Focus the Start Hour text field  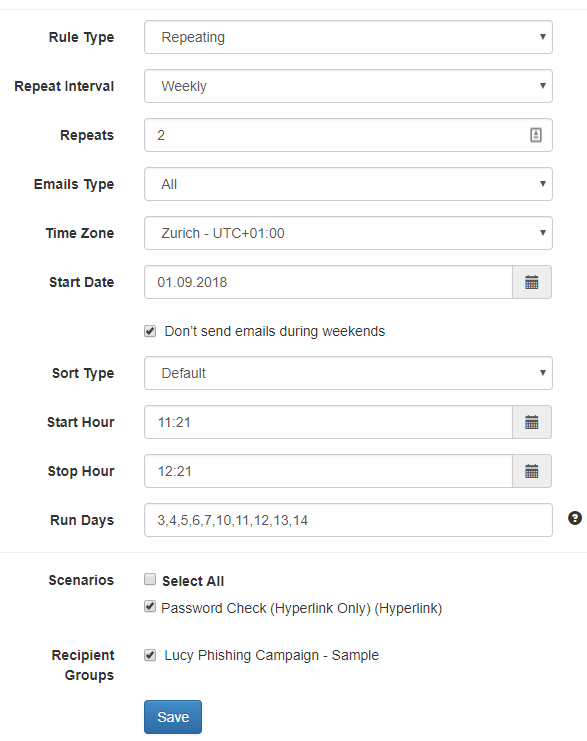328,422
